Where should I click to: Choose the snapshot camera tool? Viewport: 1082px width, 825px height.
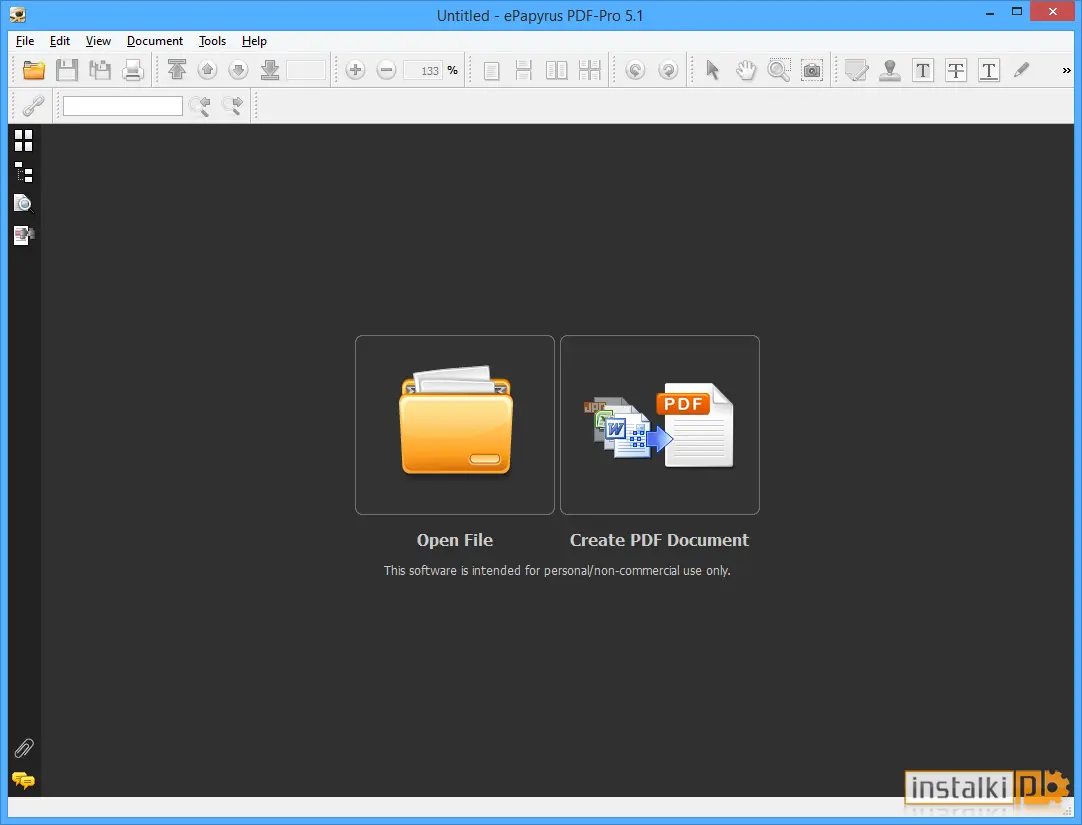tap(812, 70)
